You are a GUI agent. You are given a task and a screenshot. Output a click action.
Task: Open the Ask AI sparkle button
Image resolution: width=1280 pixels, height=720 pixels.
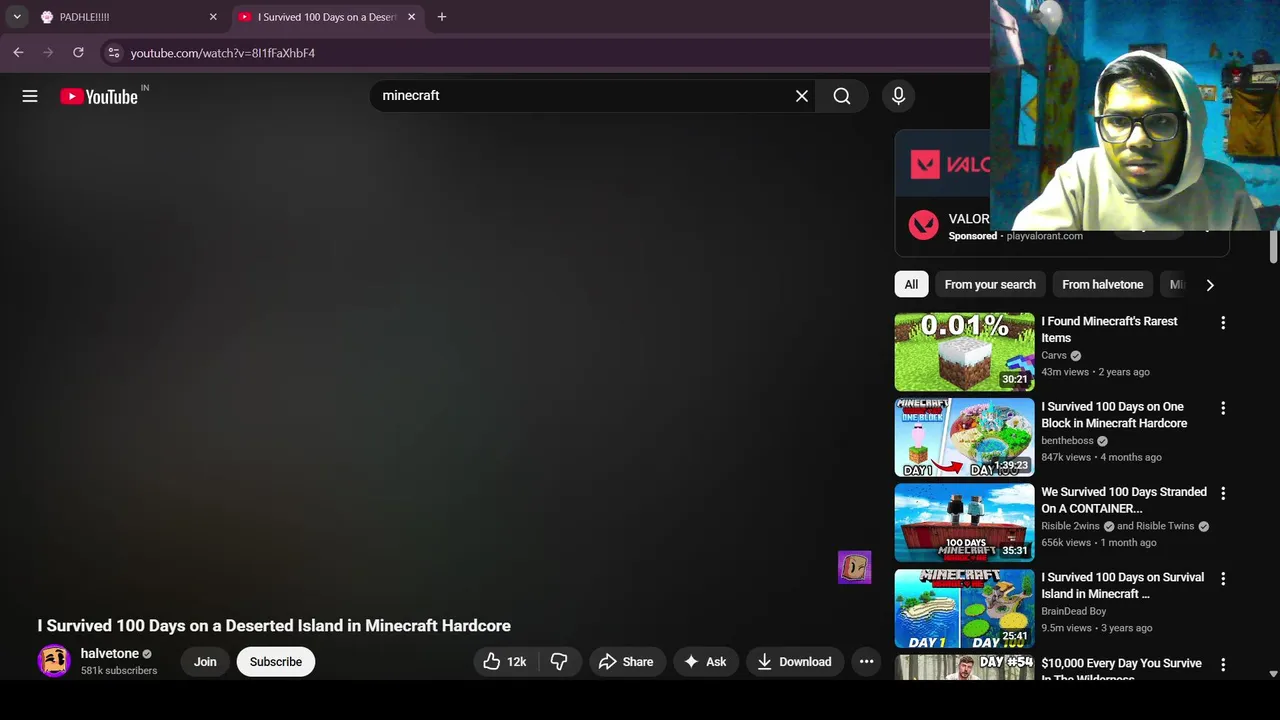(x=705, y=662)
